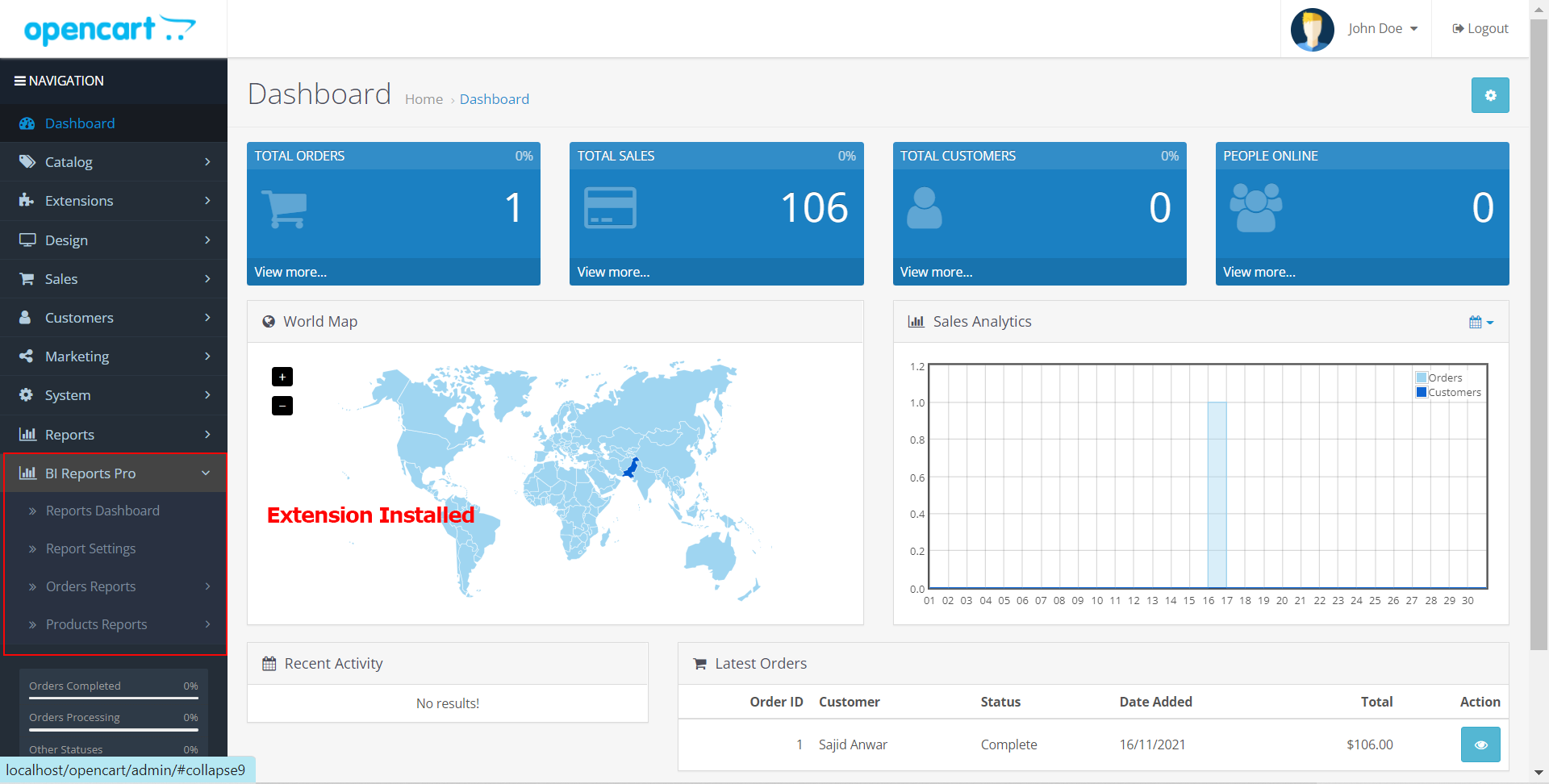Click the Customers person icon in sidebar
Viewport: 1549px width, 784px height.
25,318
